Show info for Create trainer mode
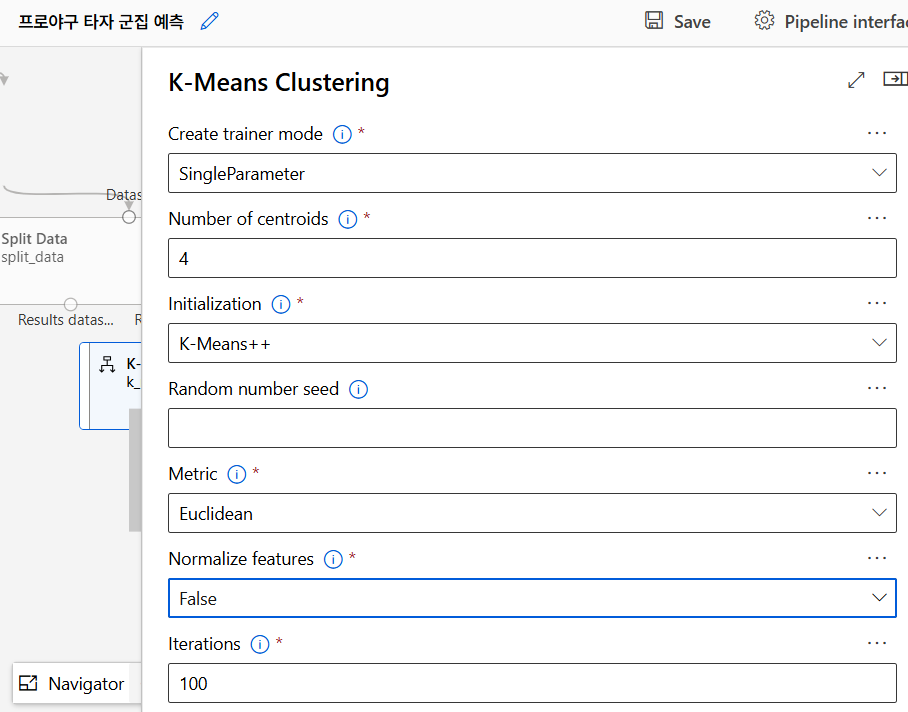The width and height of the screenshot is (908, 712). (x=342, y=134)
